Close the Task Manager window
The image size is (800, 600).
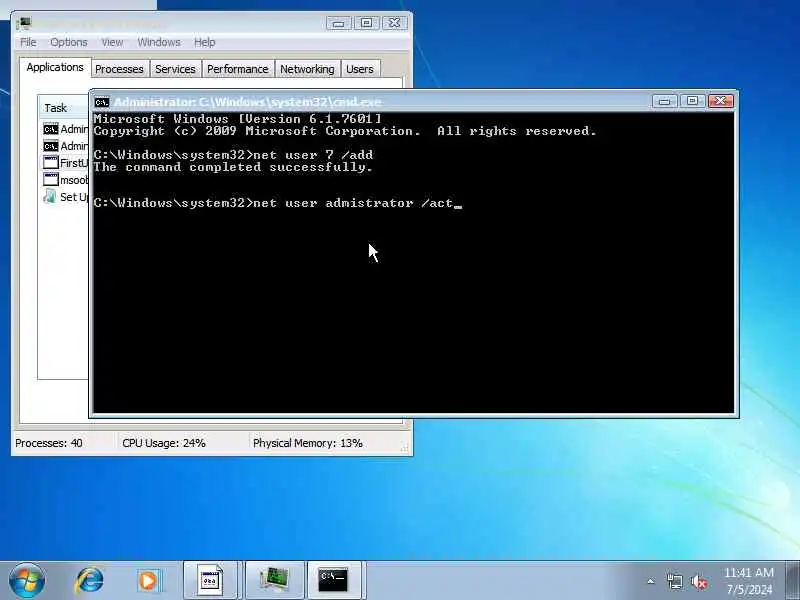pos(395,23)
